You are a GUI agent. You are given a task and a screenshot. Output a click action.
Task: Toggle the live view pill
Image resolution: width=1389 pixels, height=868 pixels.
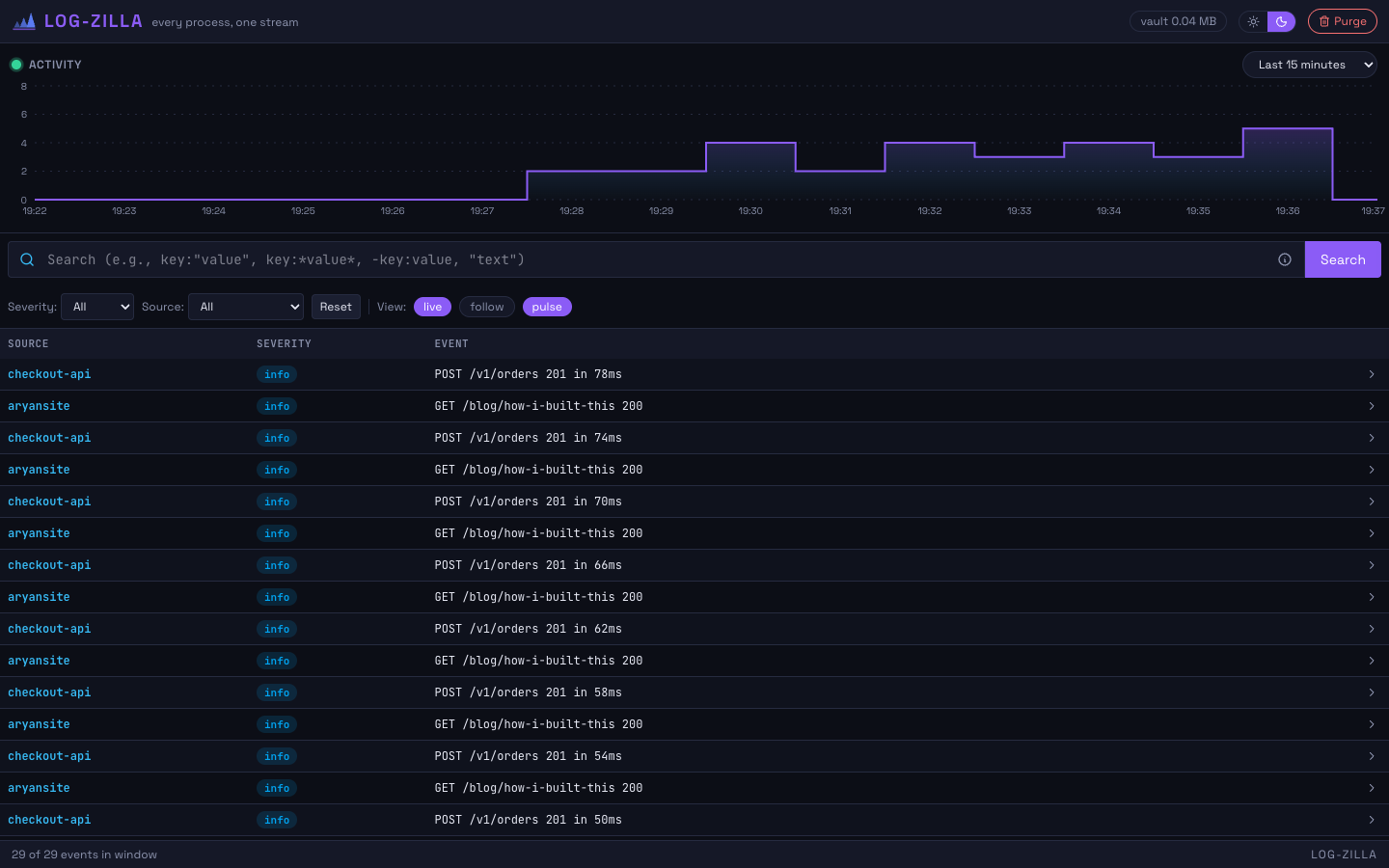(432, 307)
